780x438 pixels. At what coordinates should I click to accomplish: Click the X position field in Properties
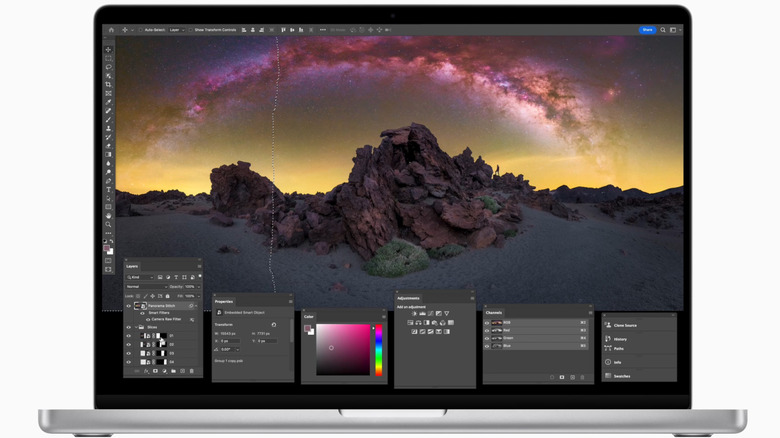tap(231, 341)
